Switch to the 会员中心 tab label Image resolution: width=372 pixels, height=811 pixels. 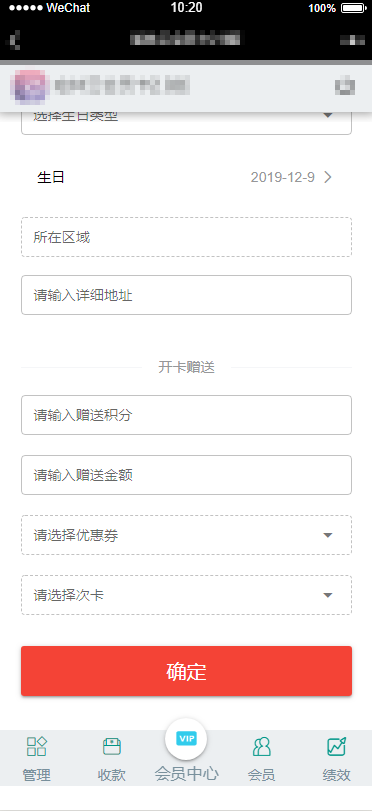click(186, 774)
